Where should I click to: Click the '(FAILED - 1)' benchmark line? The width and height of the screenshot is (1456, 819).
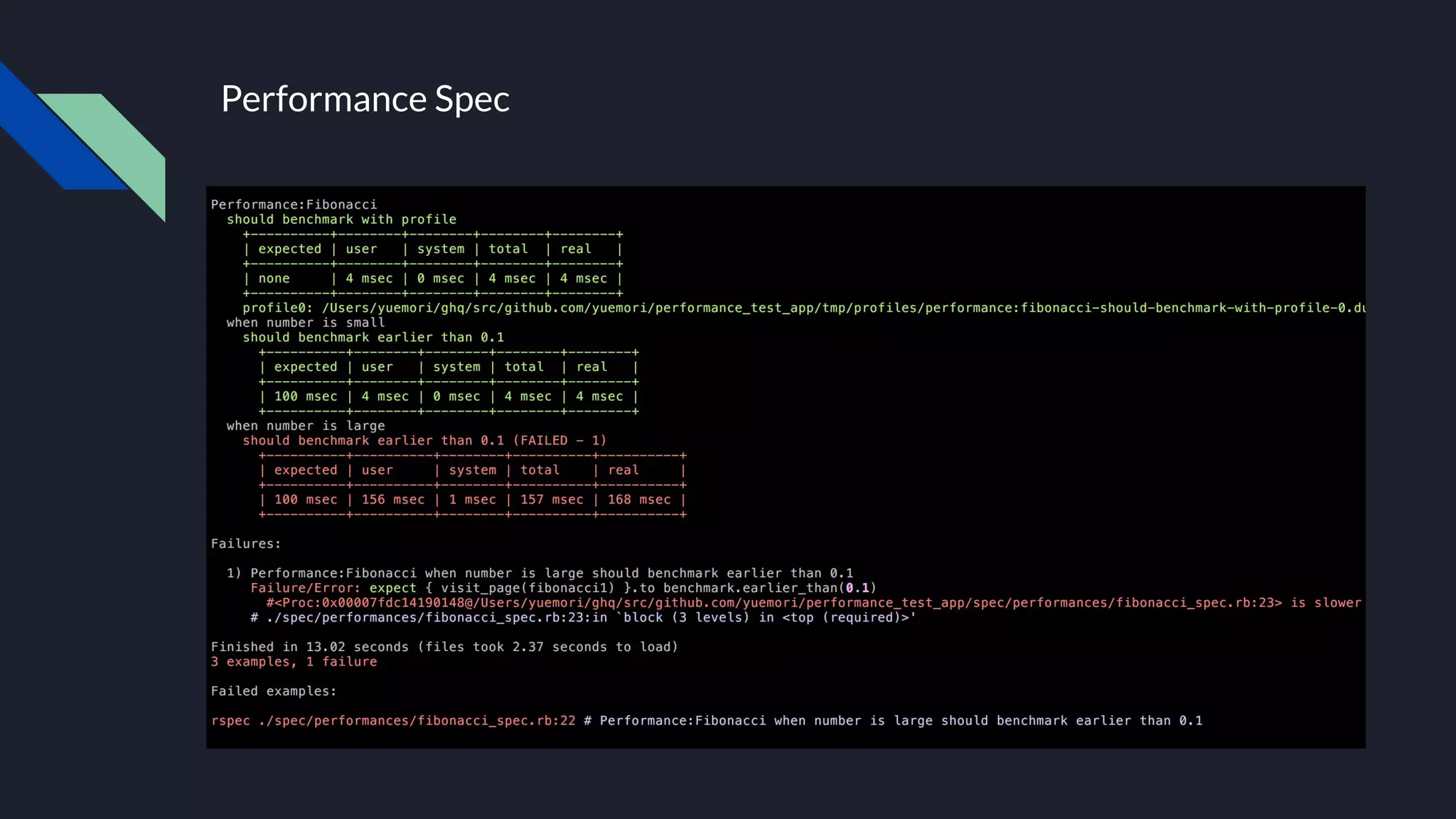pos(424,441)
